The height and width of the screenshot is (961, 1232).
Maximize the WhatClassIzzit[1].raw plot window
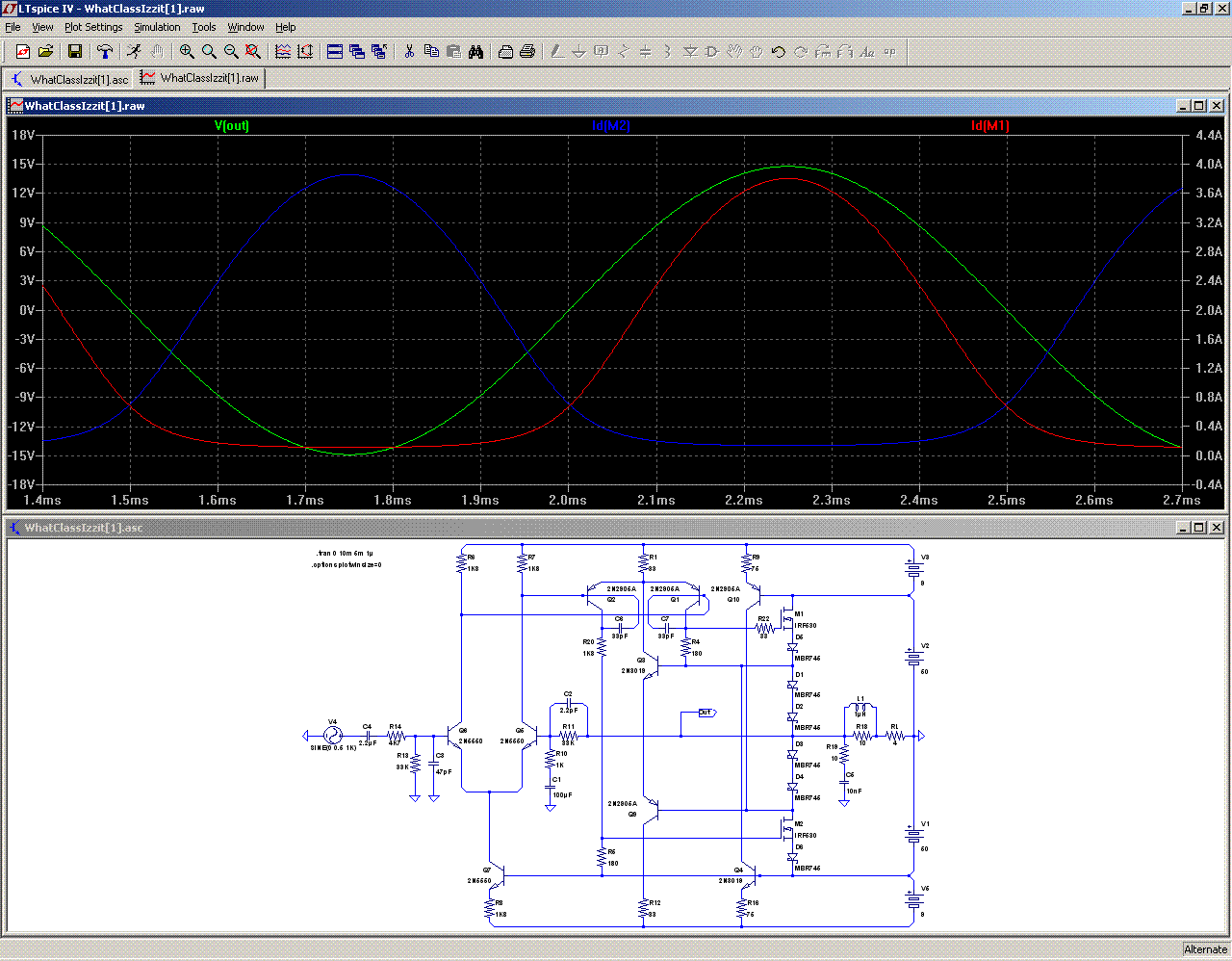click(1198, 106)
